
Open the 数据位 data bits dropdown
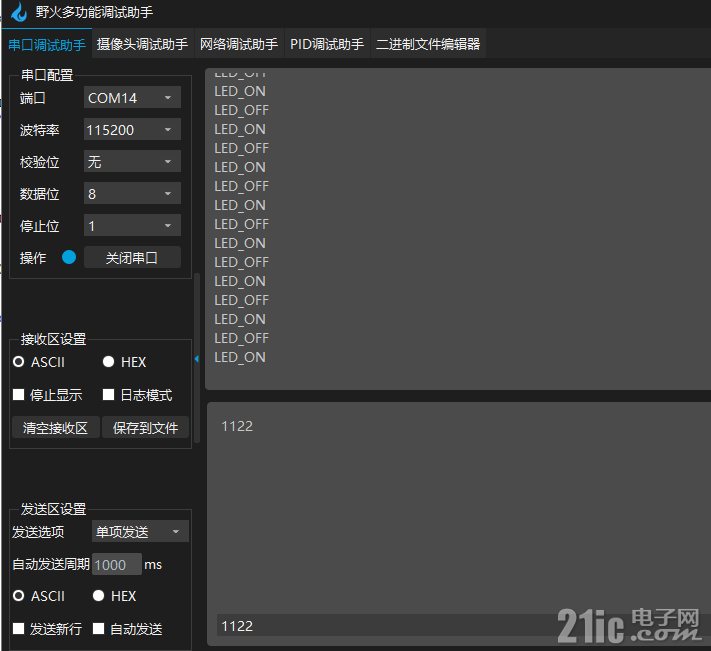(132, 194)
